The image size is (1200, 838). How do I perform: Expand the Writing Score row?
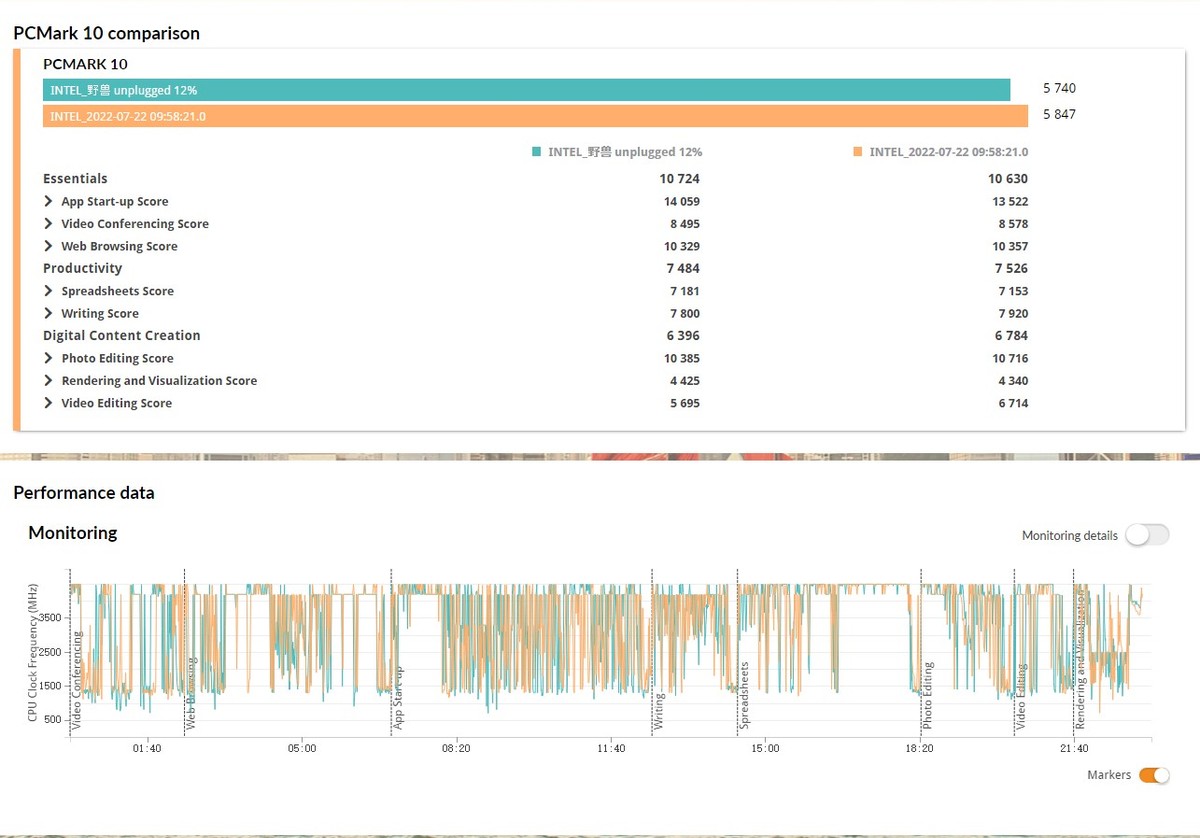click(48, 313)
